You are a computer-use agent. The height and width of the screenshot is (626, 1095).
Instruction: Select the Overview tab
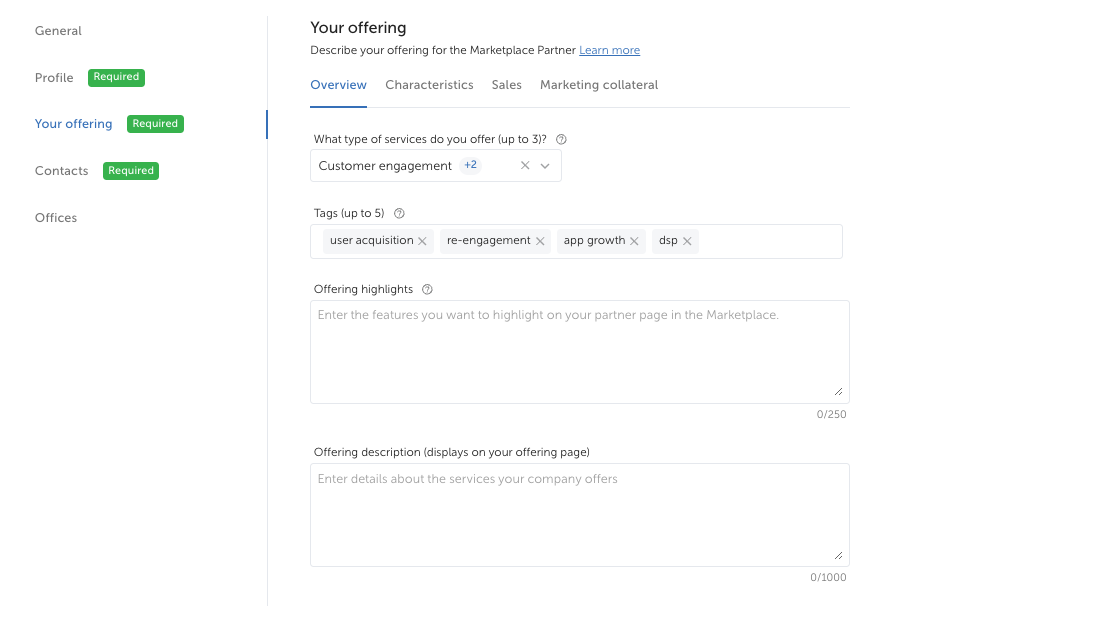338,85
